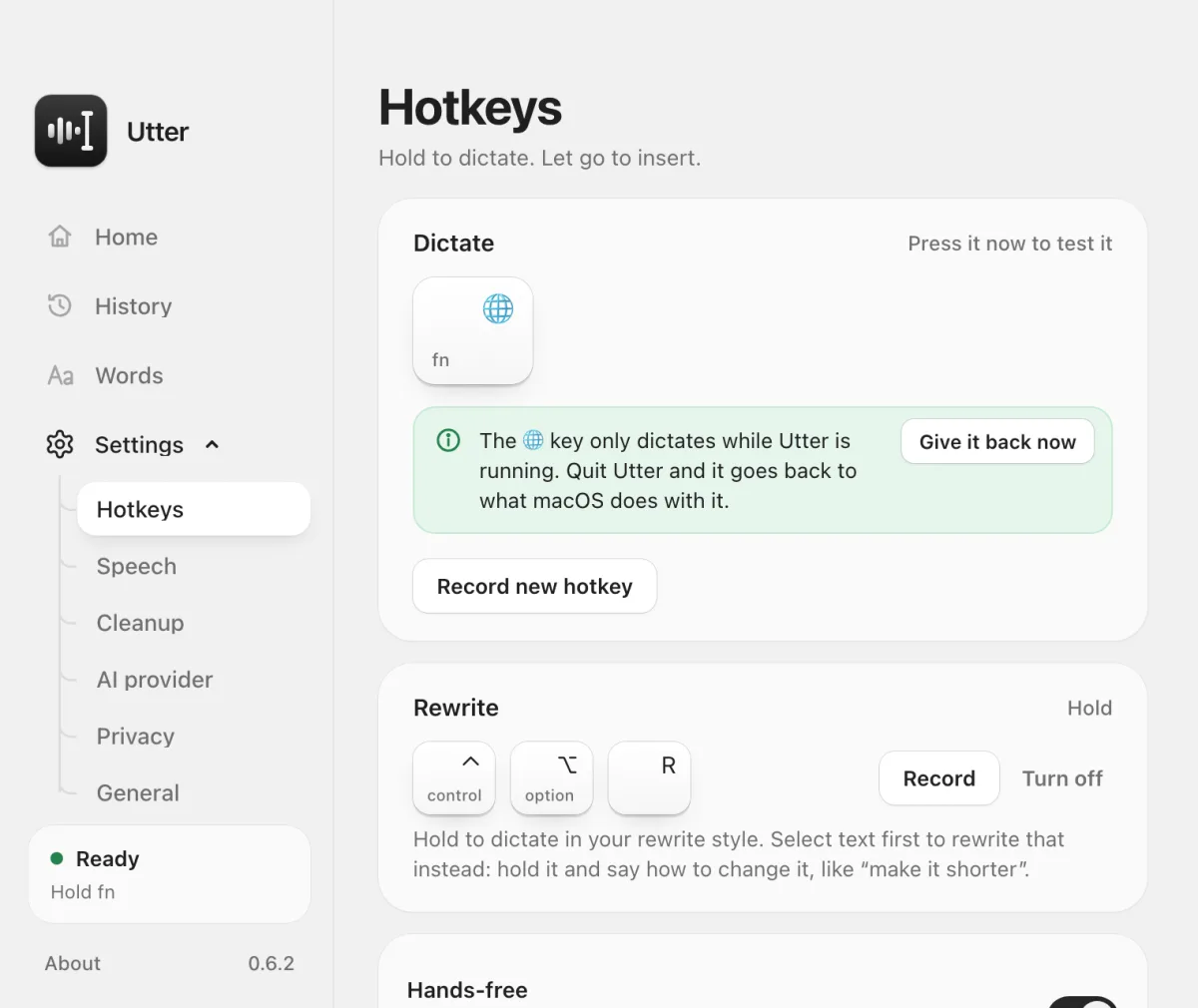
Task: Click the info icon in green notice
Action: 448,440
